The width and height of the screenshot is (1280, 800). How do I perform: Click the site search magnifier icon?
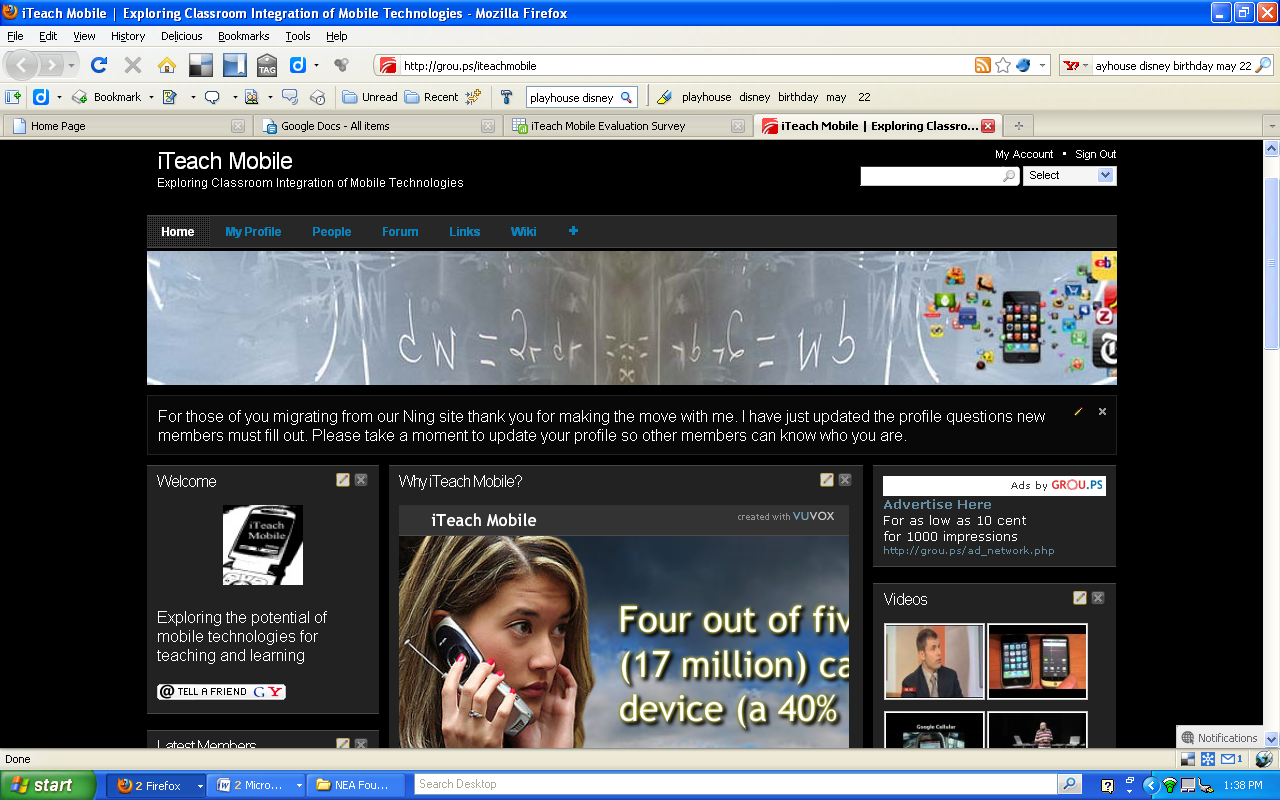point(1009,176)
